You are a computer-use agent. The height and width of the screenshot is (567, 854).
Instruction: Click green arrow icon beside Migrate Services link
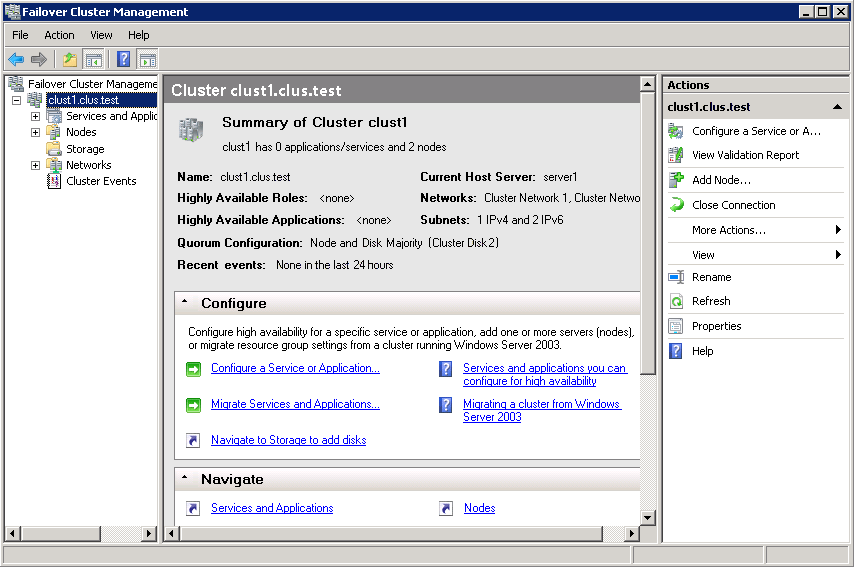tap(193, 405)
